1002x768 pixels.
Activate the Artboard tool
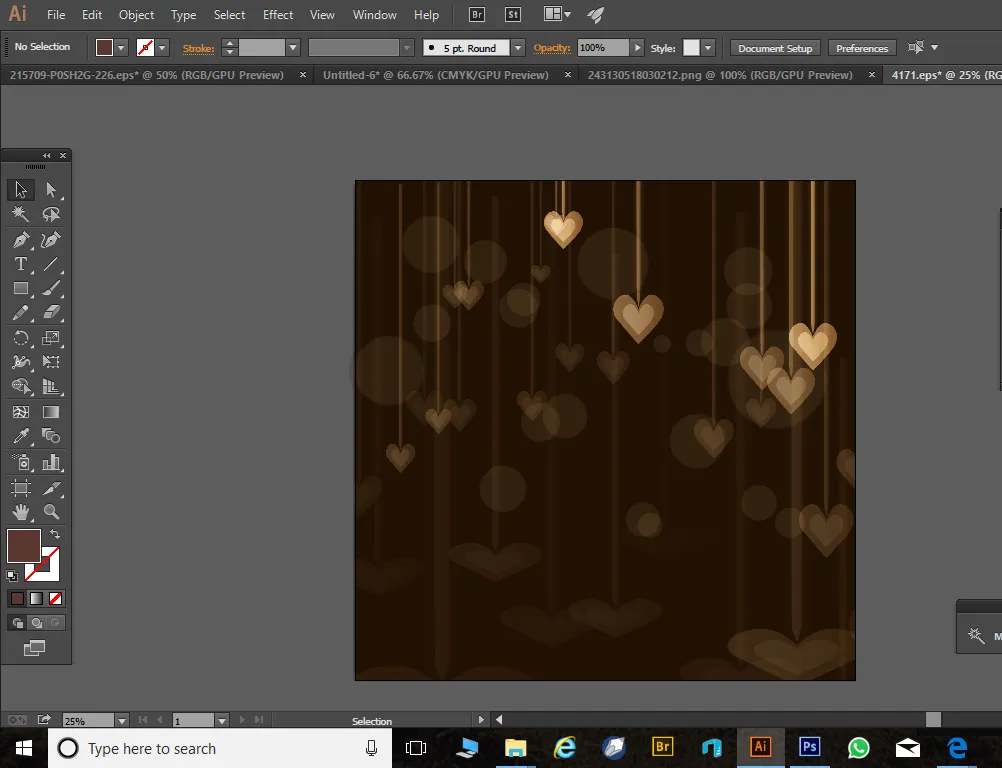pyautogui.click(x=20, y=488)
